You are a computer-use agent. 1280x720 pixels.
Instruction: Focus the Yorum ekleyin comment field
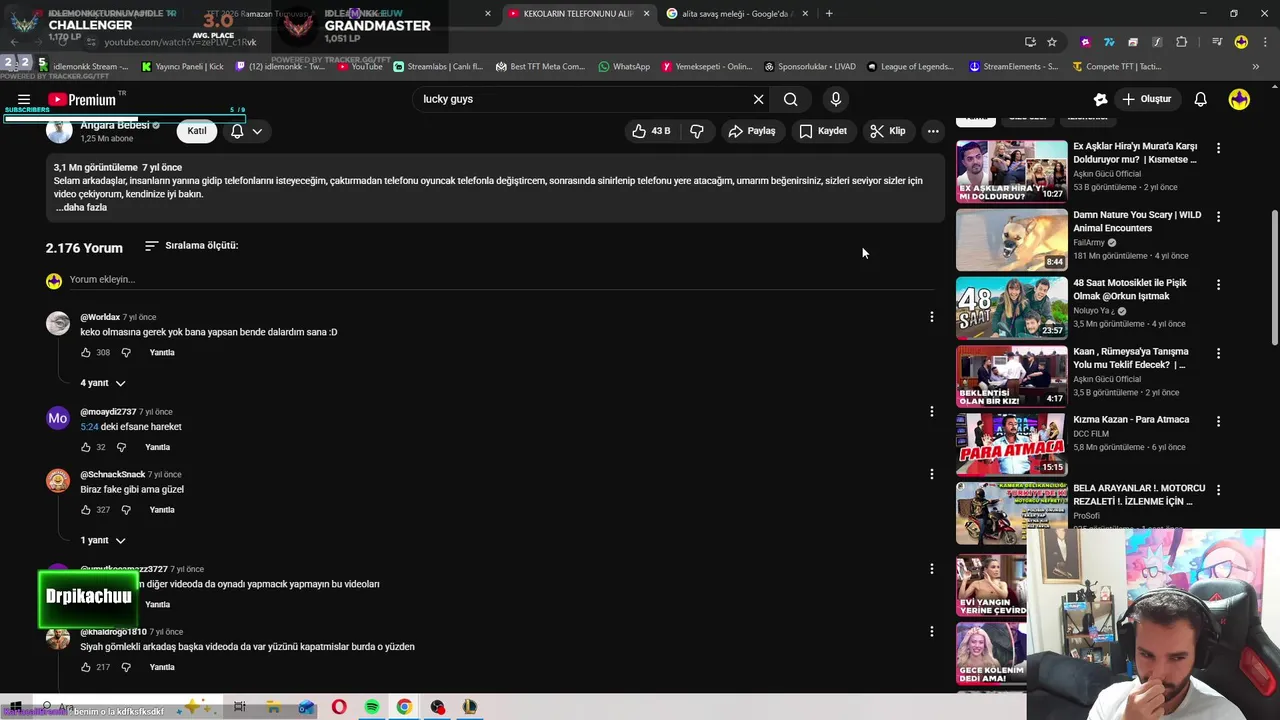(x=500, y=280)
